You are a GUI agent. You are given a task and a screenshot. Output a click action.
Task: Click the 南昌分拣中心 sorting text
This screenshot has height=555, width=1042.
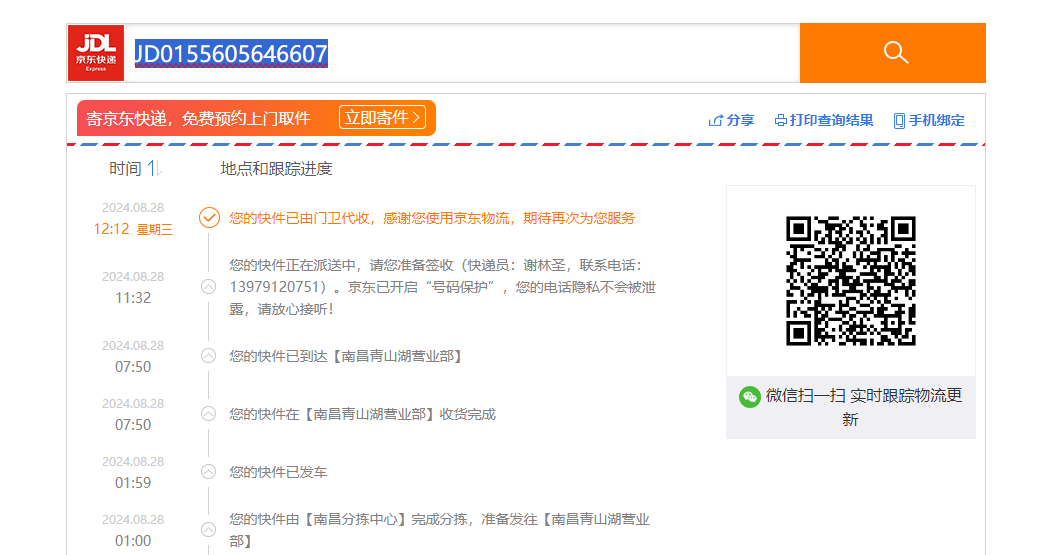coord(439,530)
